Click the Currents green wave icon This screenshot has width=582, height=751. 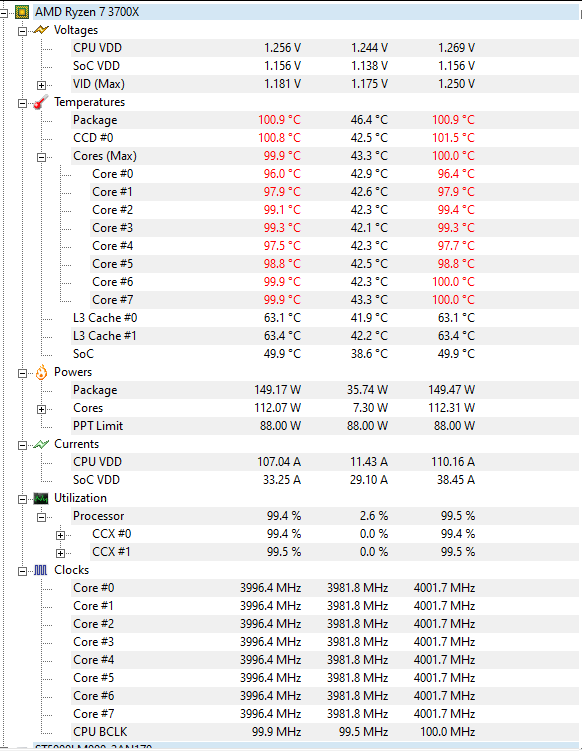point(41,444)
